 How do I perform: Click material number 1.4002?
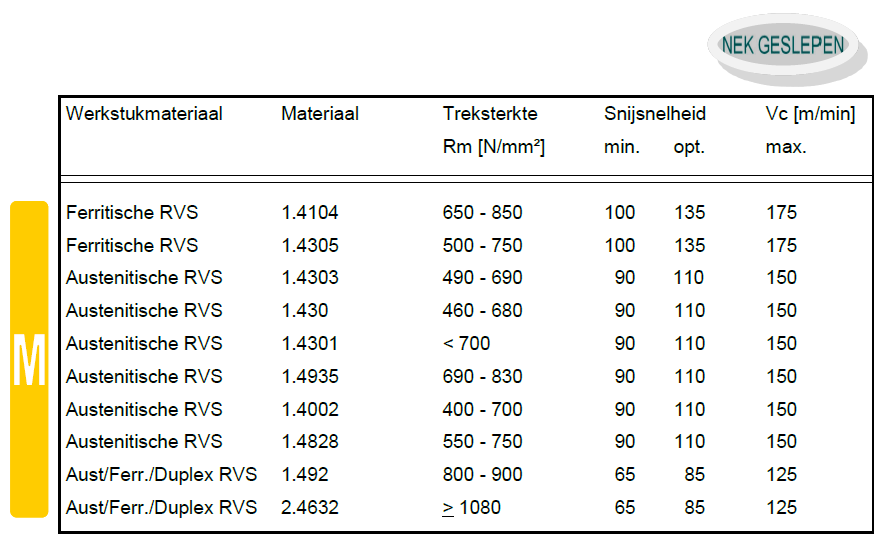(x=310, y=410)
